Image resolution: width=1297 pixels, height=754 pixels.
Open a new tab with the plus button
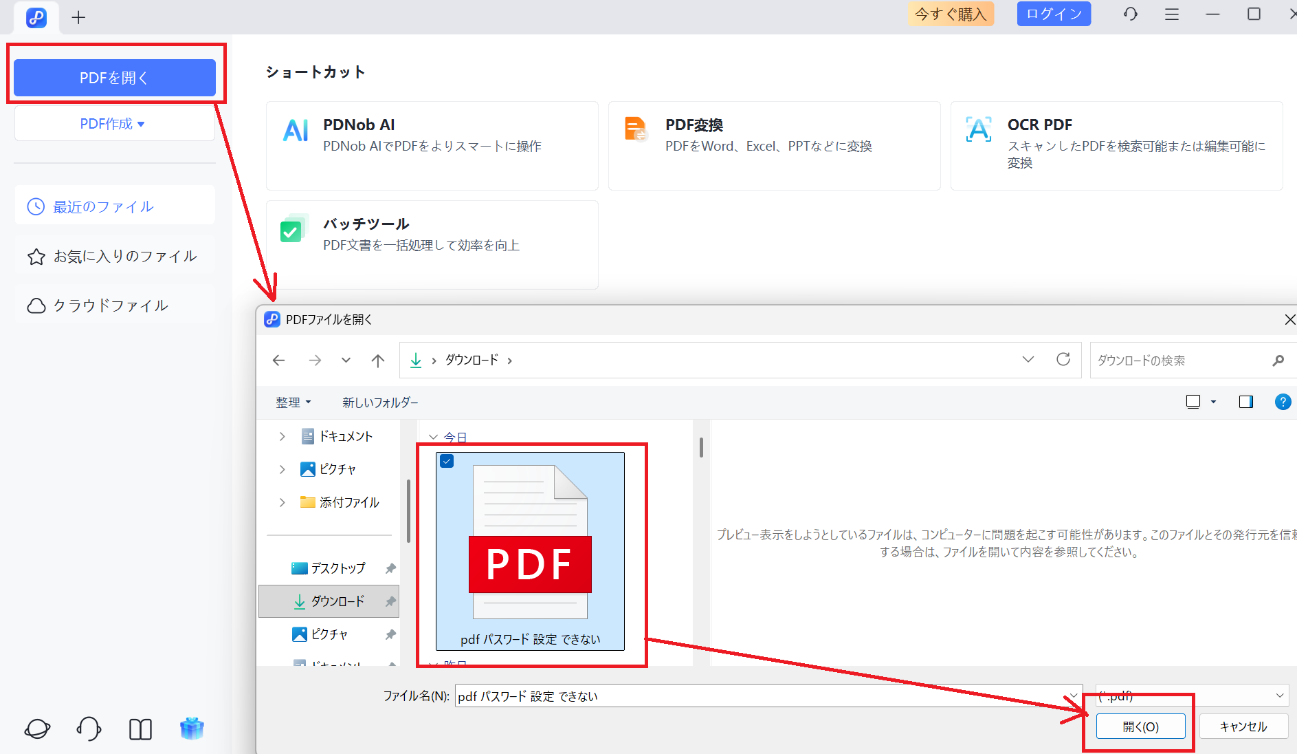[x=78, y=17]
